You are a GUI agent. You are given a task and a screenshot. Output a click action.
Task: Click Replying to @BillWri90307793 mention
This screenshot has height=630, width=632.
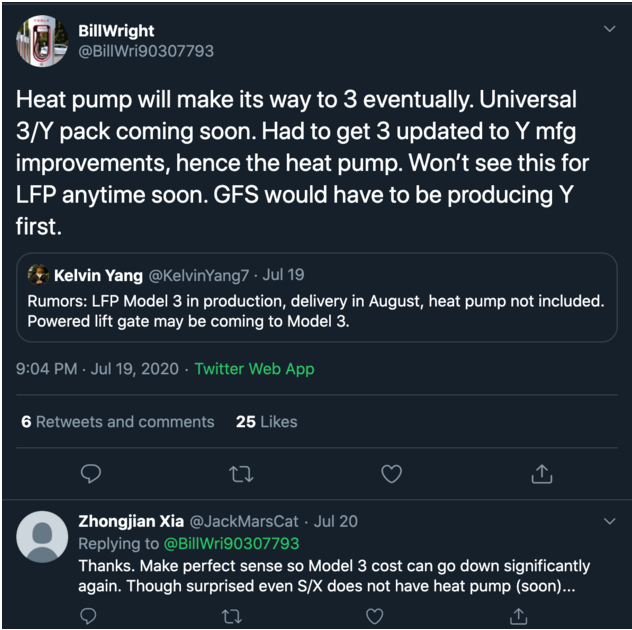coord(231,544)
